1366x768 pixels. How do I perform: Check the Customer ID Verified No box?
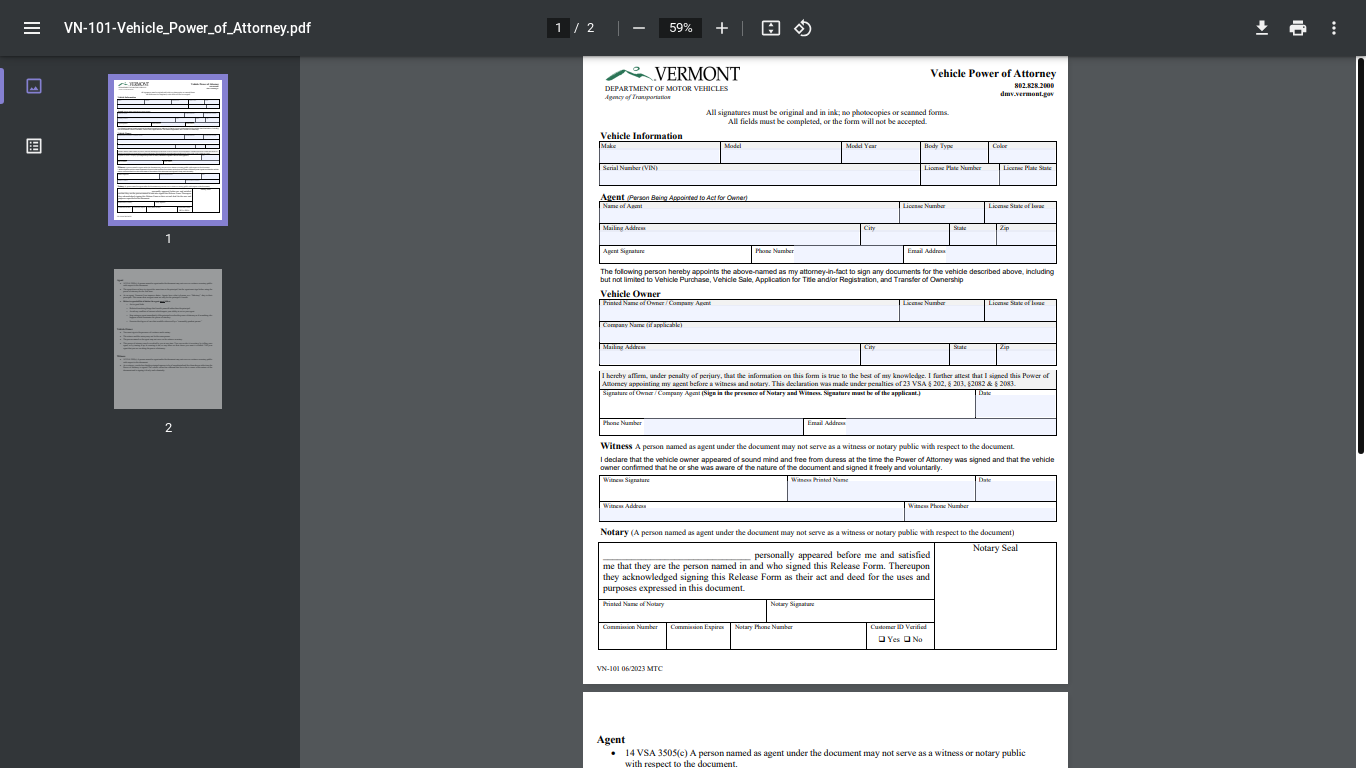pyautogui.click(x=907, y=639)
